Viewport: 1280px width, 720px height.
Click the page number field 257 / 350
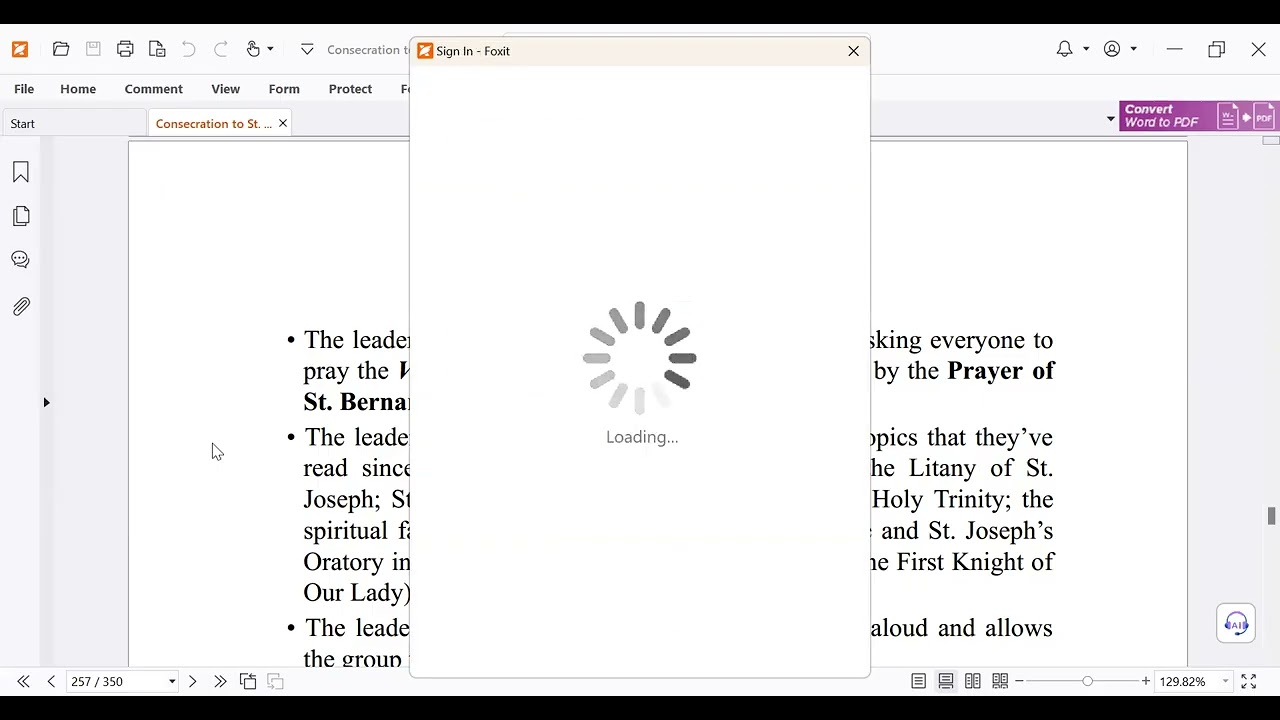click(115, 681)
